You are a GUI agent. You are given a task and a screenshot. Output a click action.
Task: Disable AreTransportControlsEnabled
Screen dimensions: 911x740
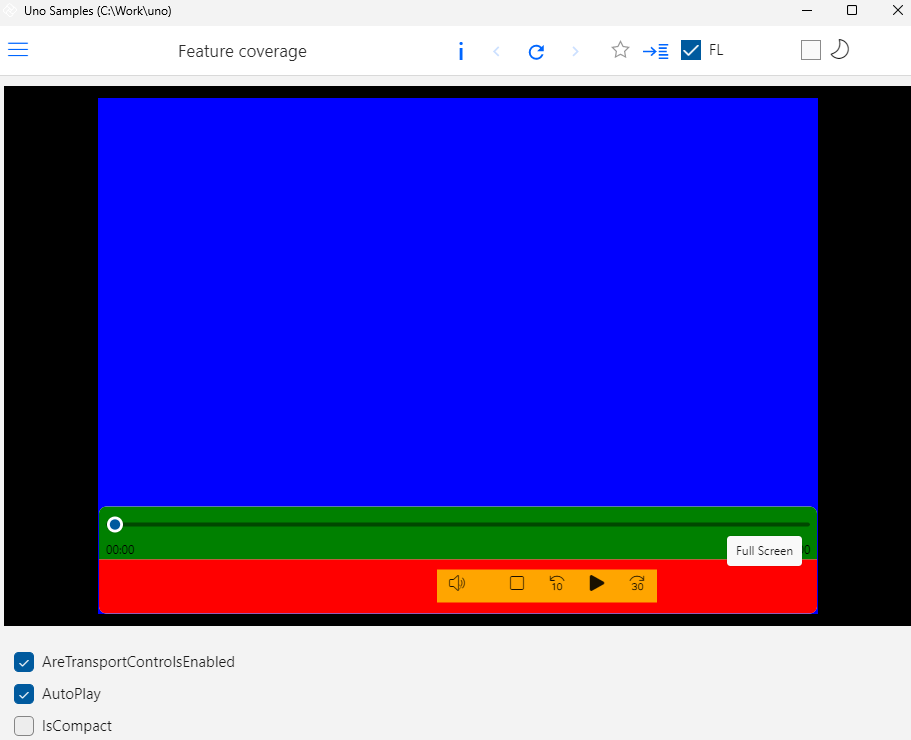(24, 662)
